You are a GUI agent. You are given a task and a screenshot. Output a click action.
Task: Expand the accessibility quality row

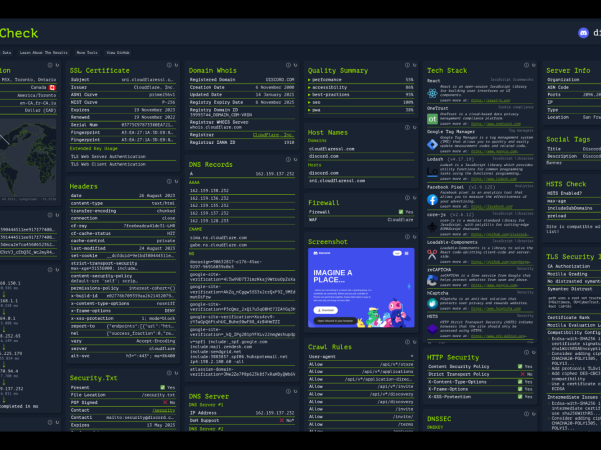pyautogui.click(x=361, y=87)
